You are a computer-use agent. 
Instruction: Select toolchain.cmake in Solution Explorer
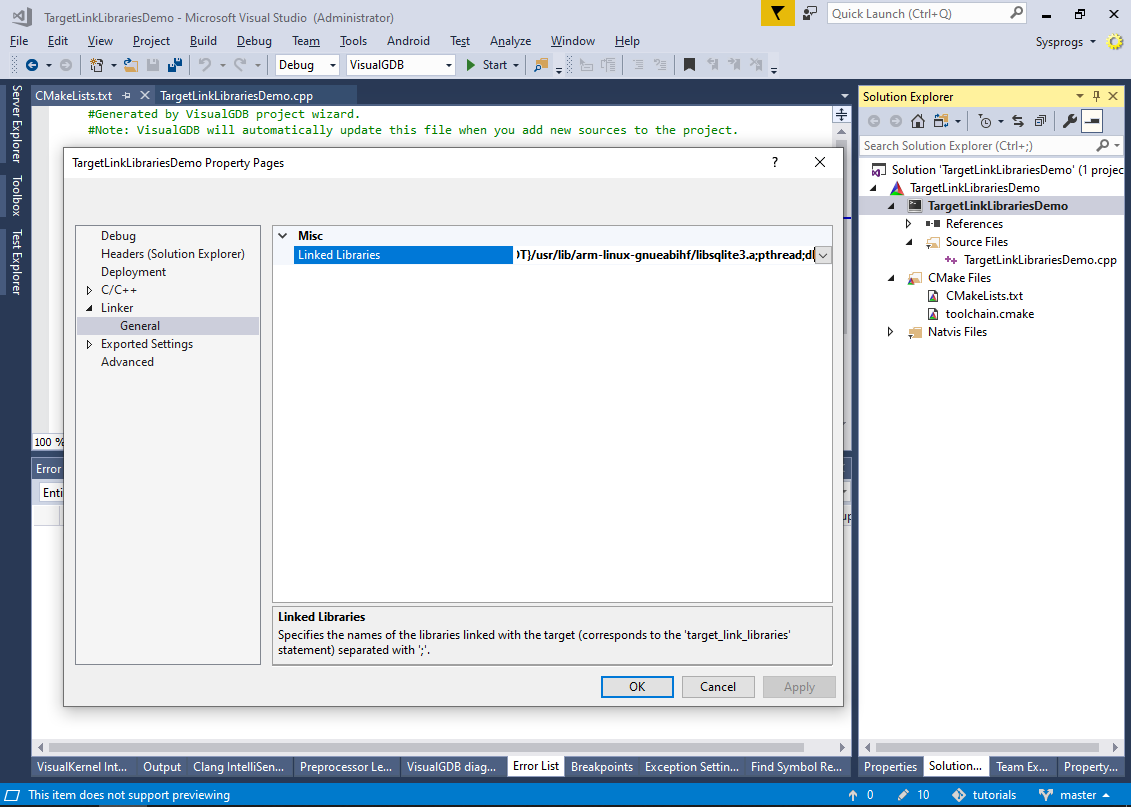[990, 314]
